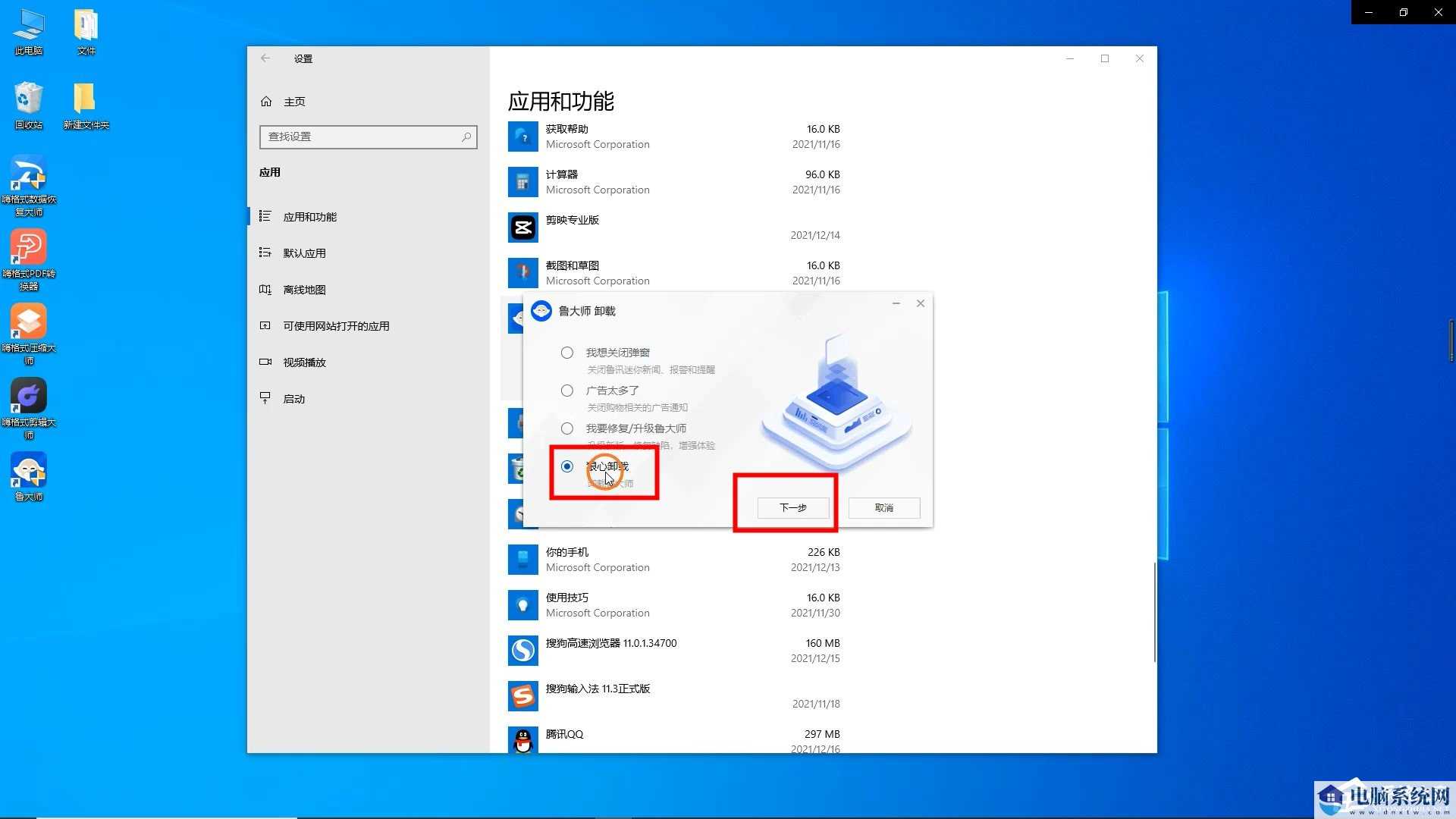Click 取消 in uninstall dialog

(884, 507)
